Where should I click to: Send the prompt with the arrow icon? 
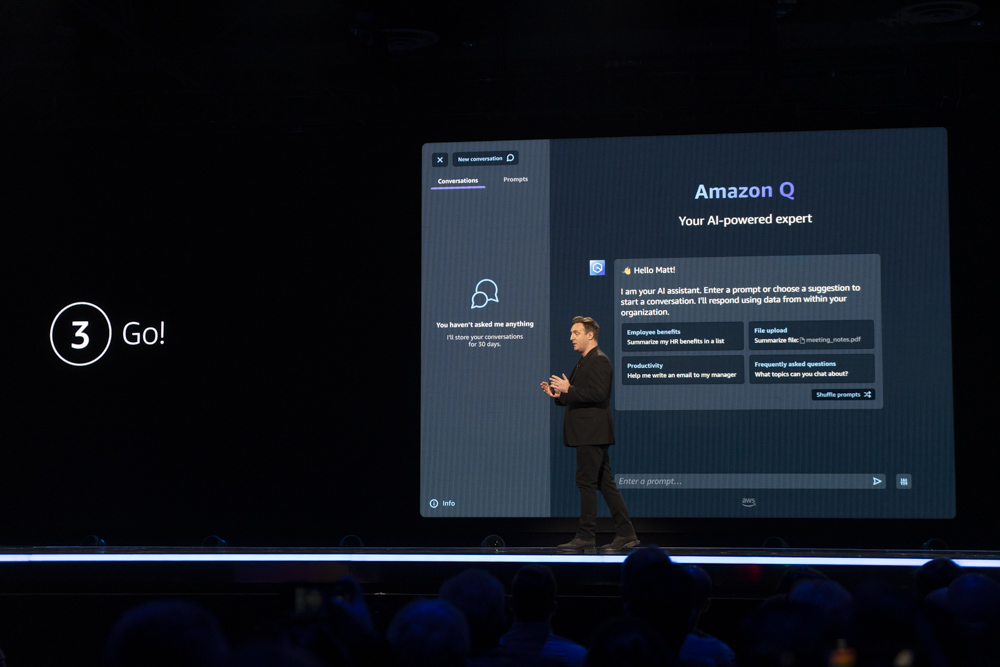(877, 481)
